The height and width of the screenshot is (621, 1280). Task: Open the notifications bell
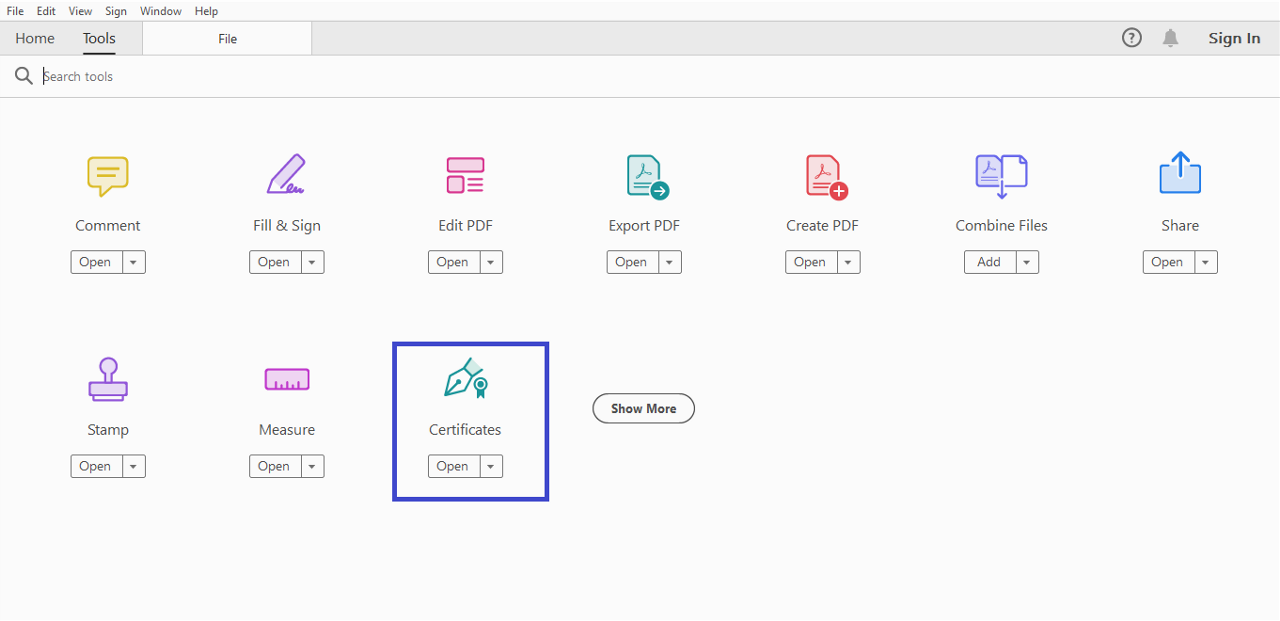[x=1170, y=38]
